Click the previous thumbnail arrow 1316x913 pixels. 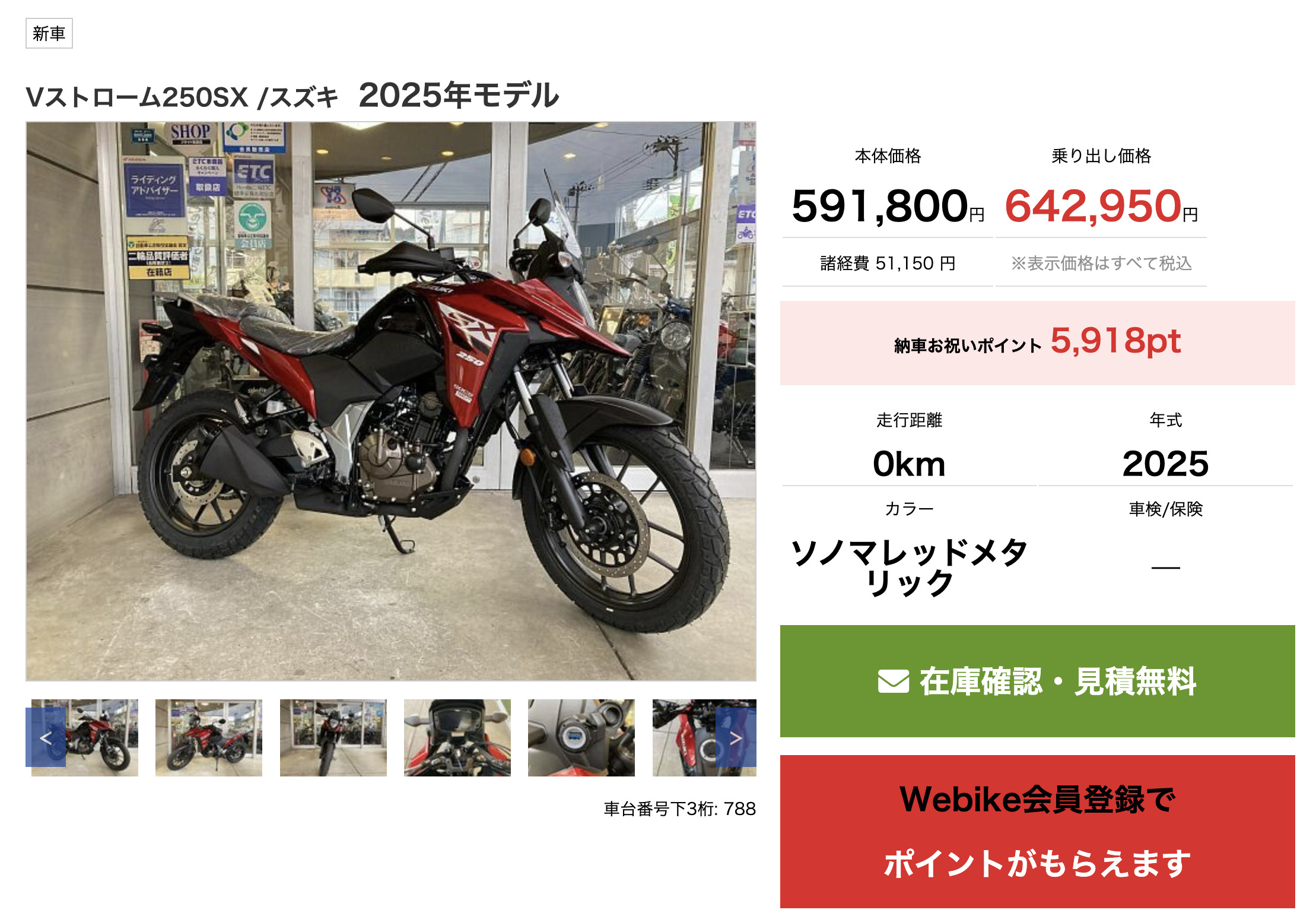click(46, 737)
